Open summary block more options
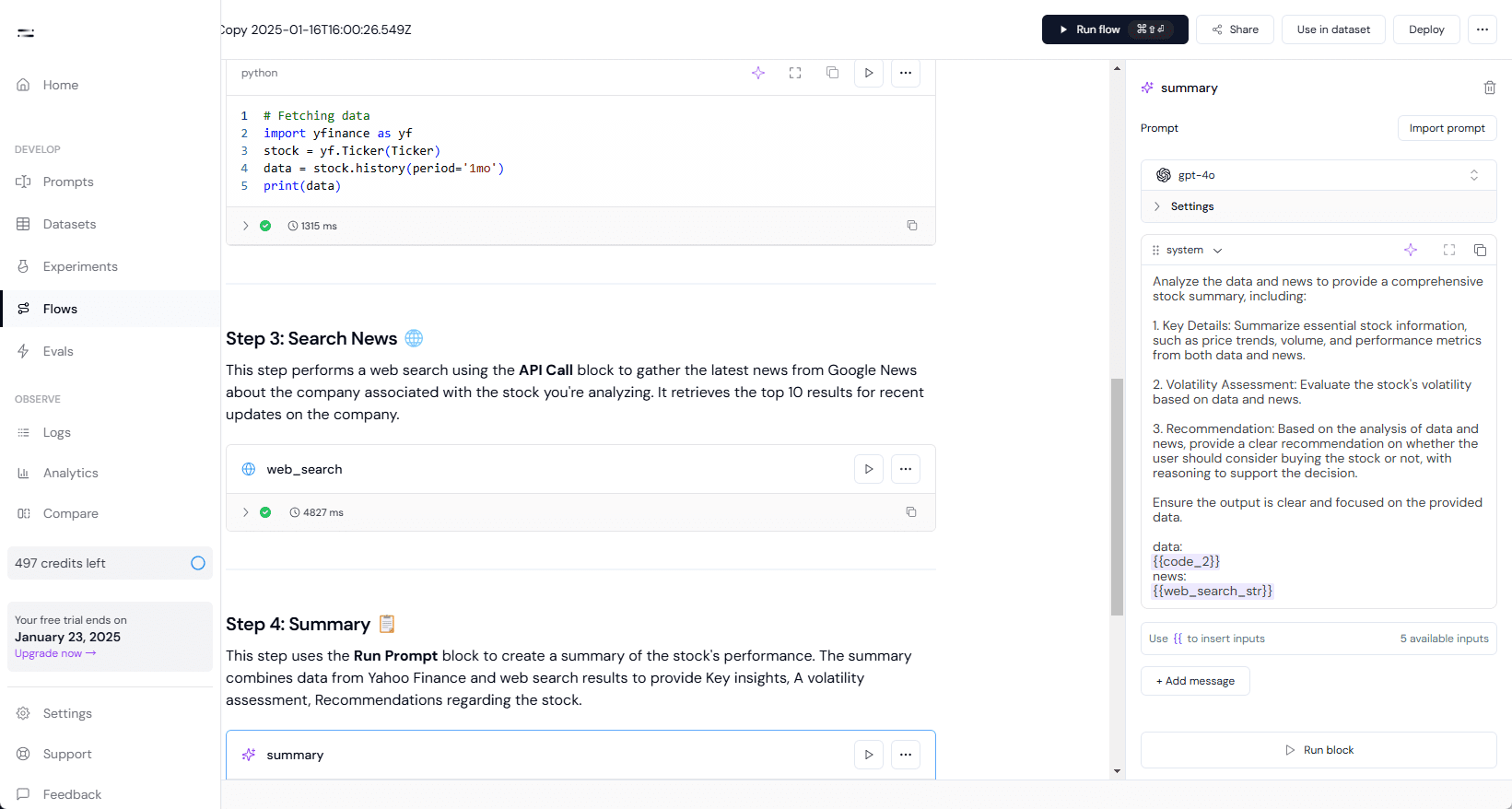This screenshot has width=1512, height=809. tap(906, 755)
